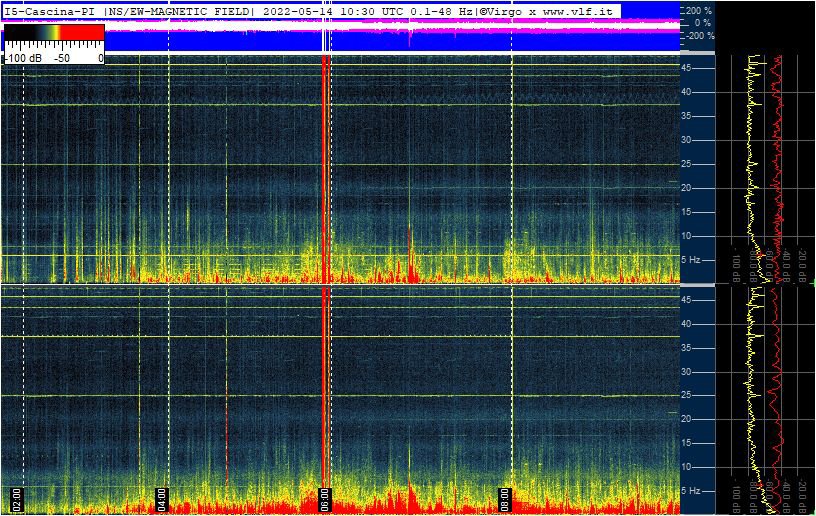Screen dimensions: 816x516
Task: Click the I5-Cascina-PI station title text
Action: point(50,10)
